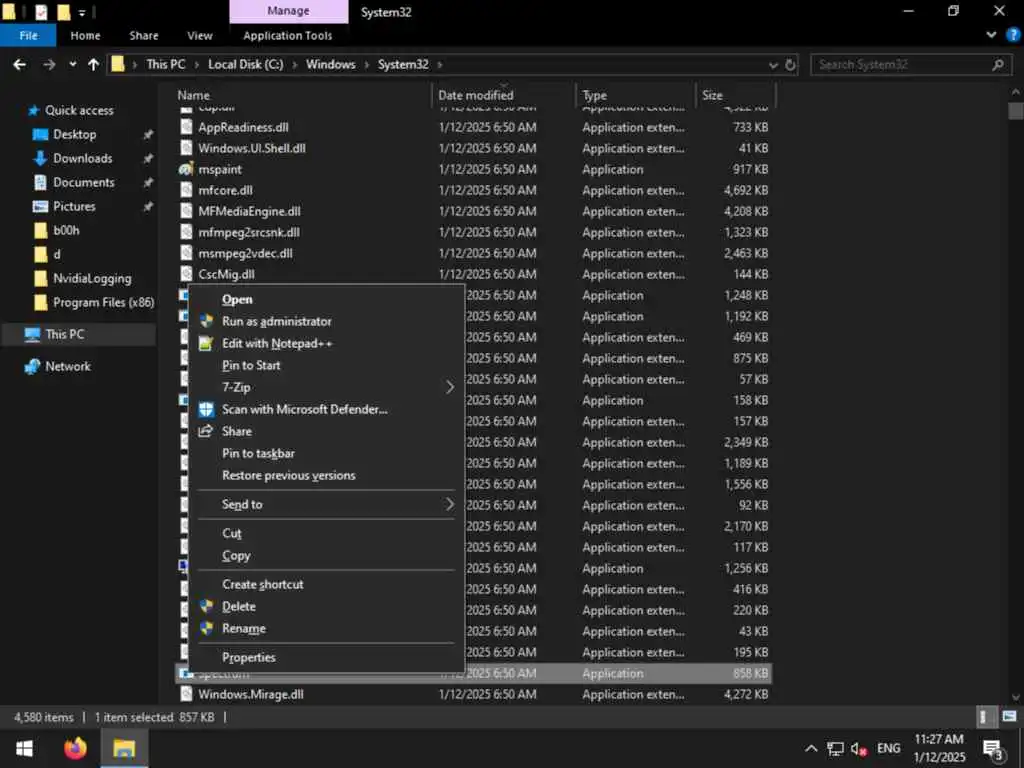Launch Firefox from the taskbar
The image size is (1024, 768).
click(x=76, y=748)
